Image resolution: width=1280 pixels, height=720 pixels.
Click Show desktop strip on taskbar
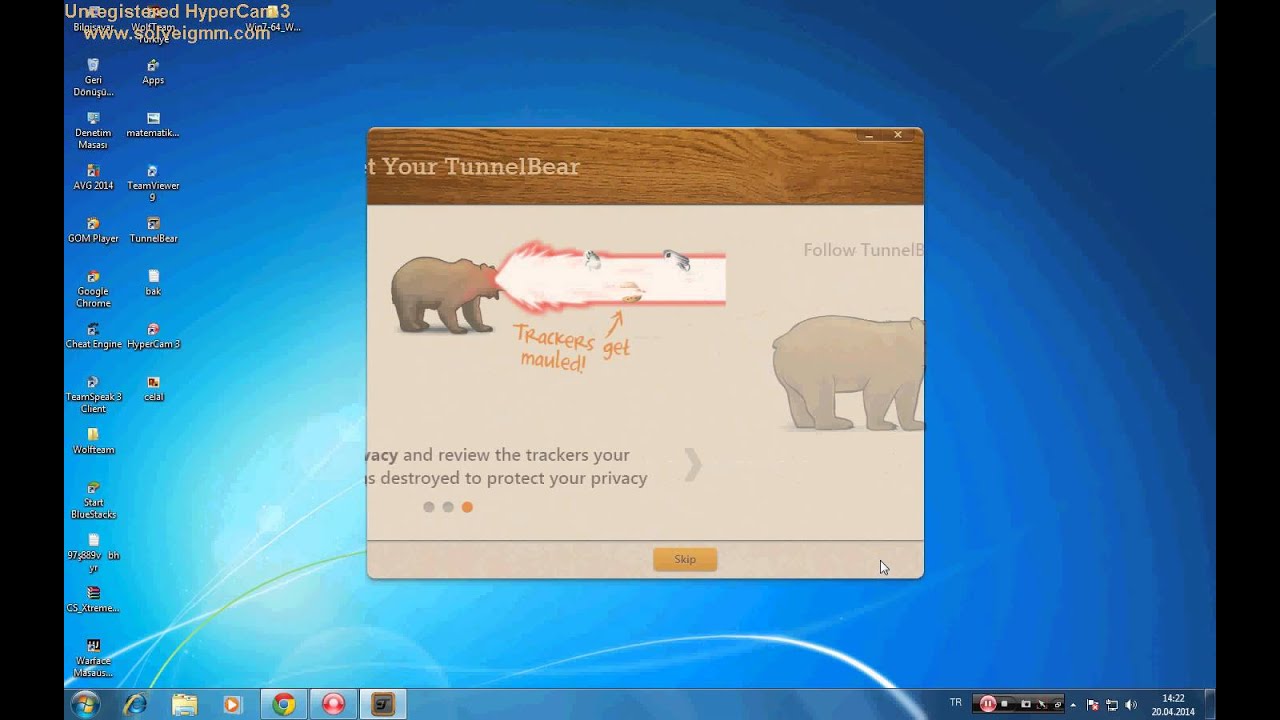tap(1209, 704)
